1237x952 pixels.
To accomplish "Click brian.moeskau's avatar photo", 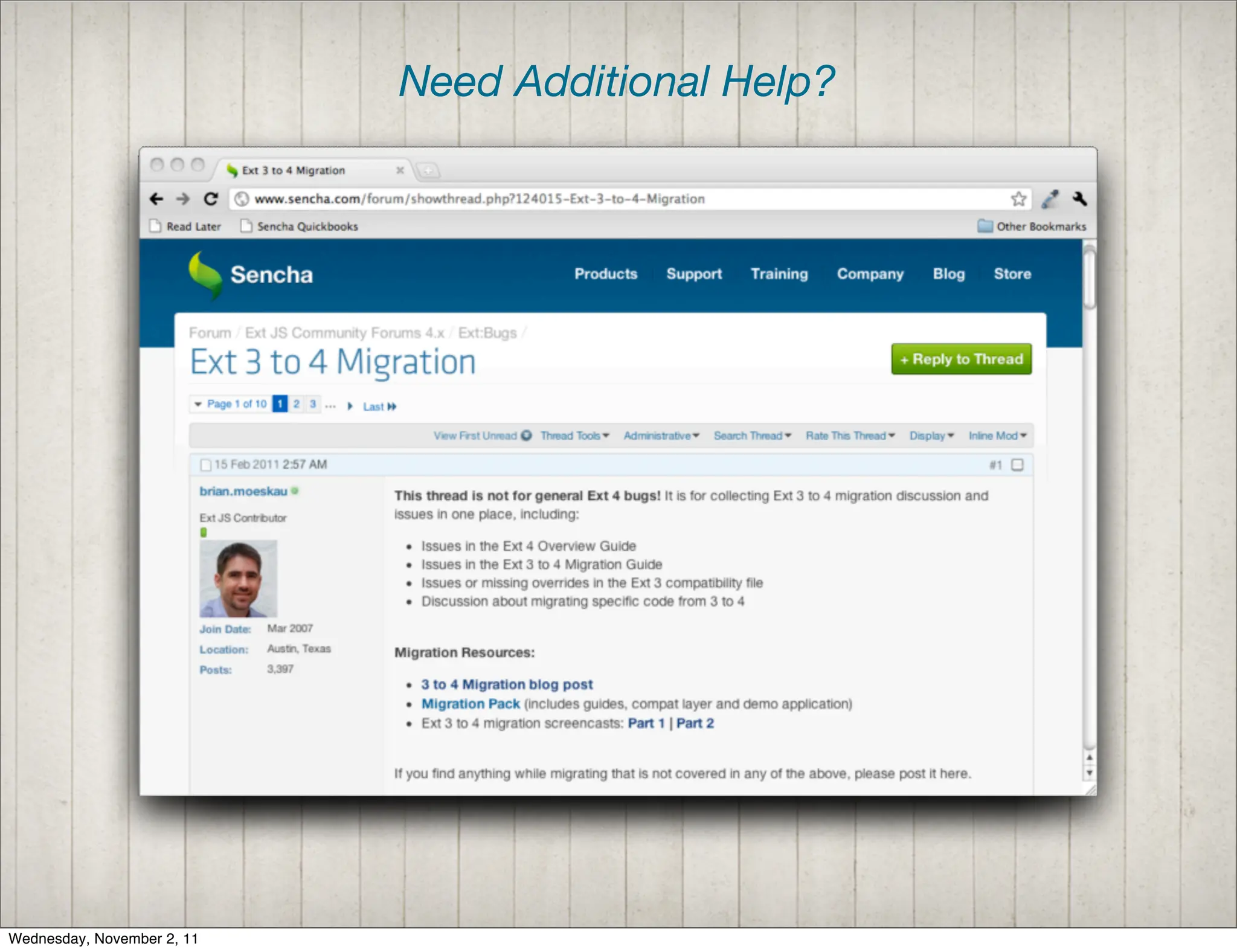I will click(x=239, y=579).
